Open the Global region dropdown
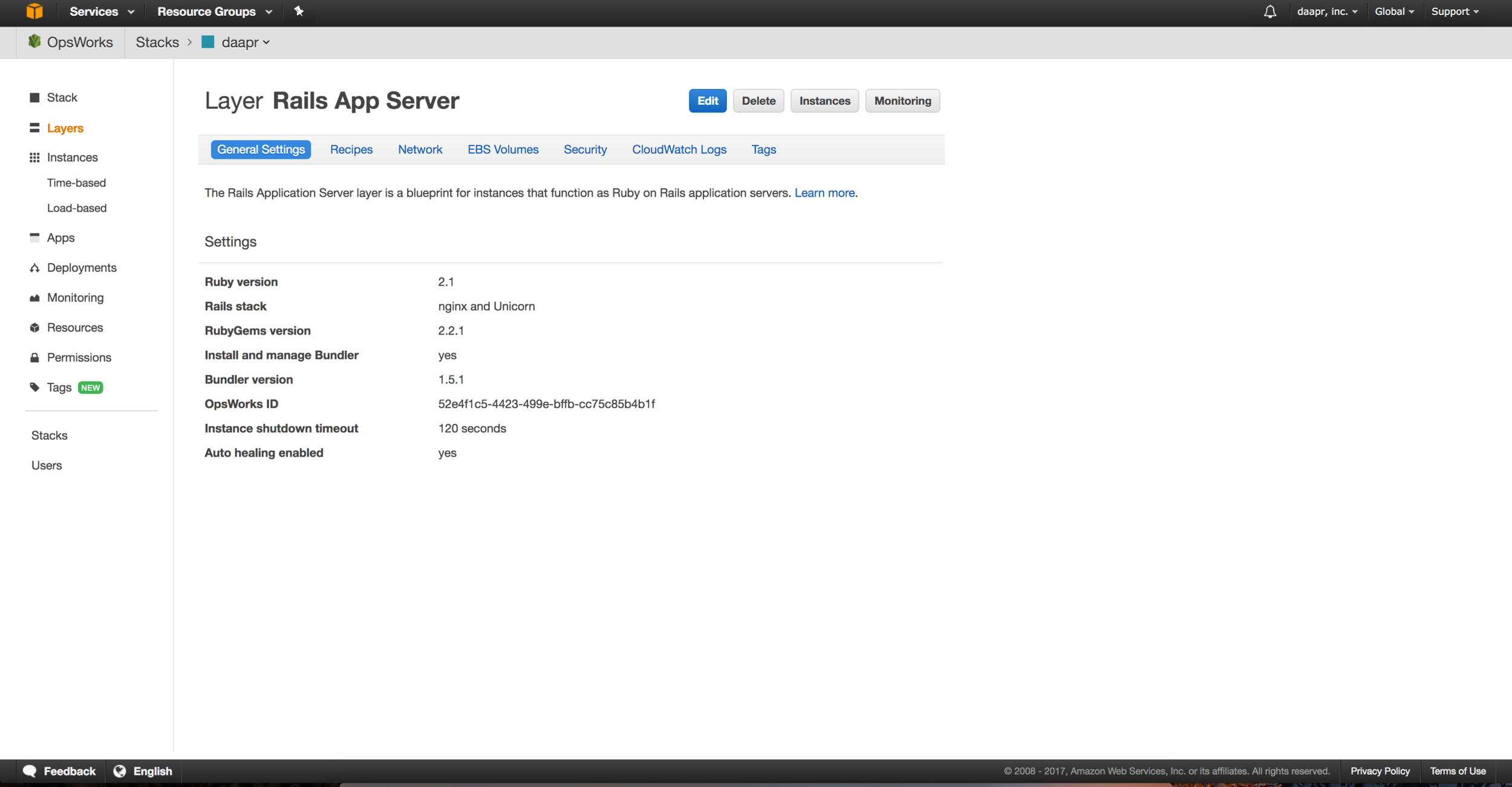 1394,11
